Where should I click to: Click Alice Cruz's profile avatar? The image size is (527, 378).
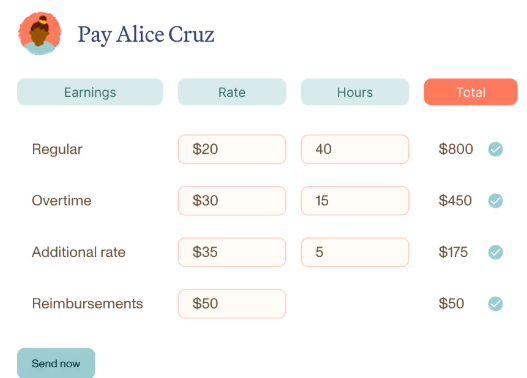40,33
